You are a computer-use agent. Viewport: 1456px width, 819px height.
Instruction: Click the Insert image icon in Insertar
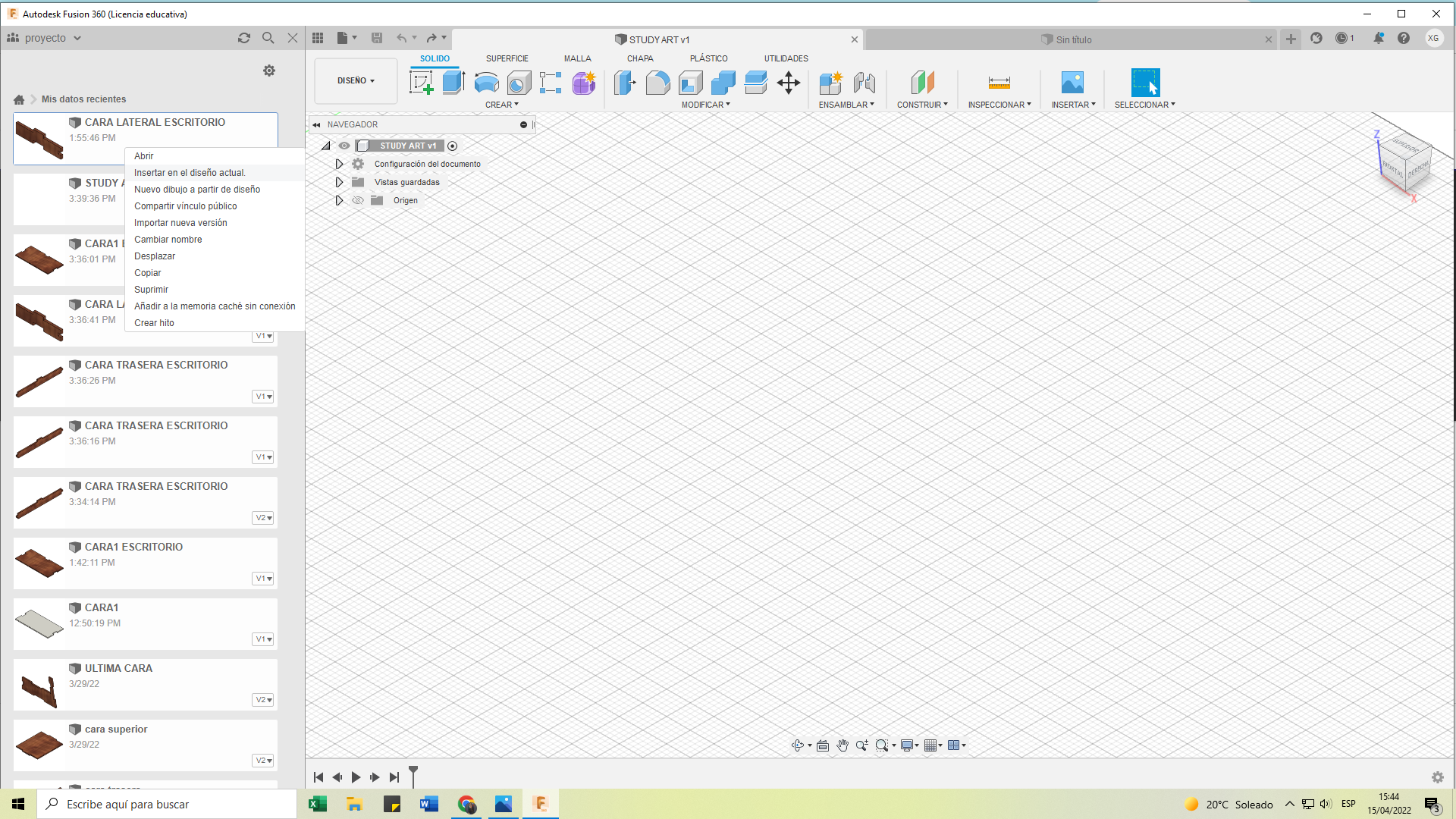click(x=1072, y=82)
